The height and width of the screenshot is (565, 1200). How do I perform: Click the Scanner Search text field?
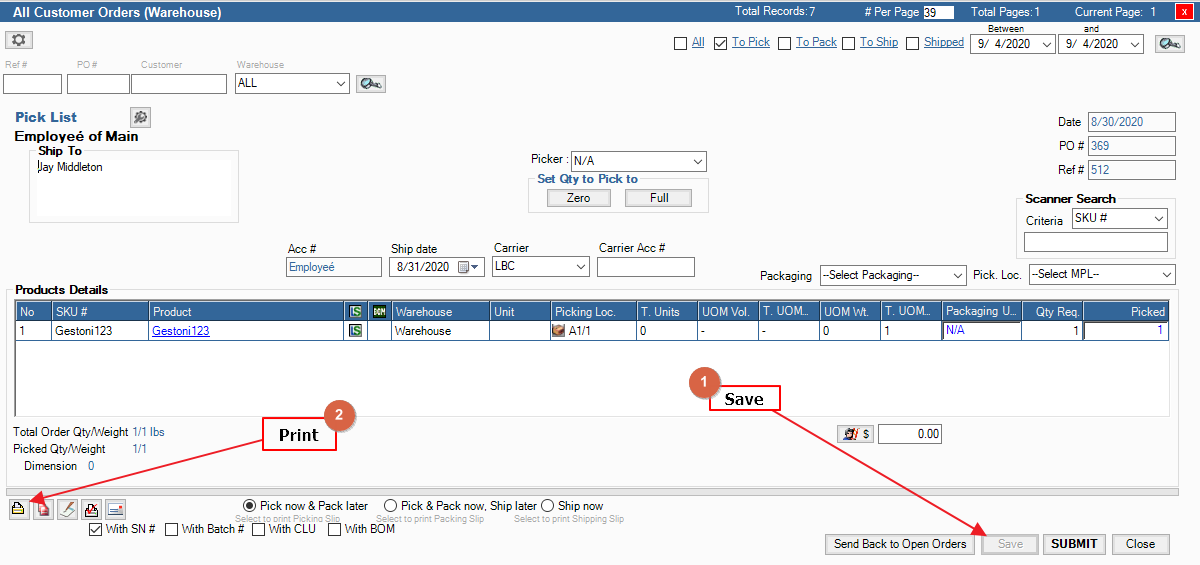1095,242
